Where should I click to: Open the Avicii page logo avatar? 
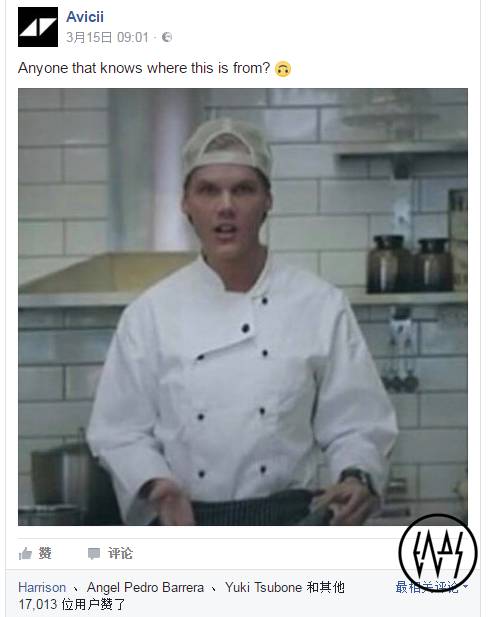[x=38, y=27]
